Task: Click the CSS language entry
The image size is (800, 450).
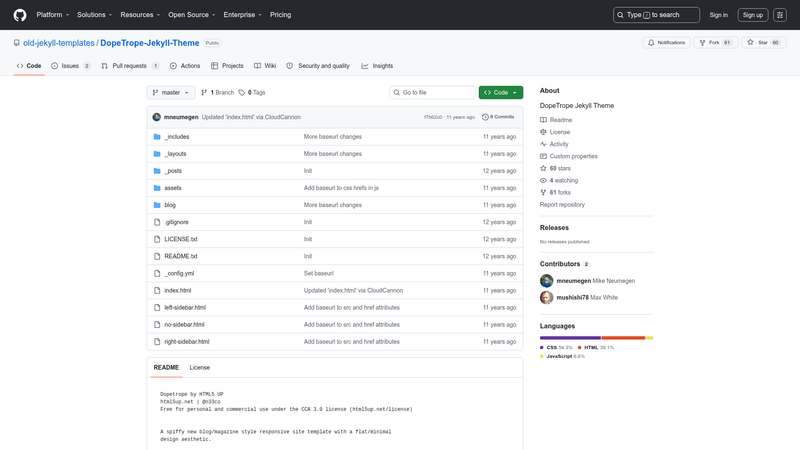Action: [x=556, y=347]
